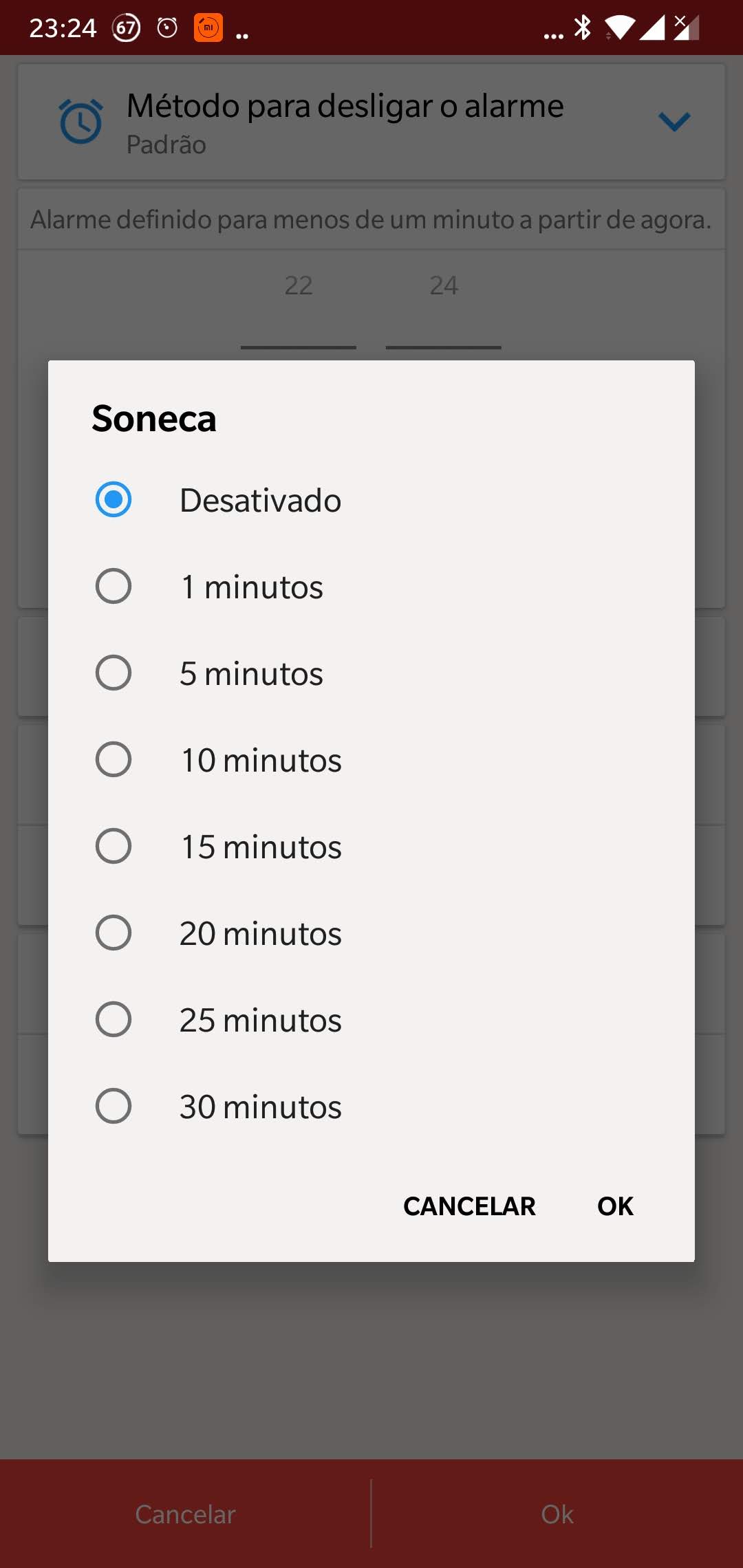743x1568 pixels.
Task: Choose the 1 minutos snooze option
Action: click(x=114, y=586)
